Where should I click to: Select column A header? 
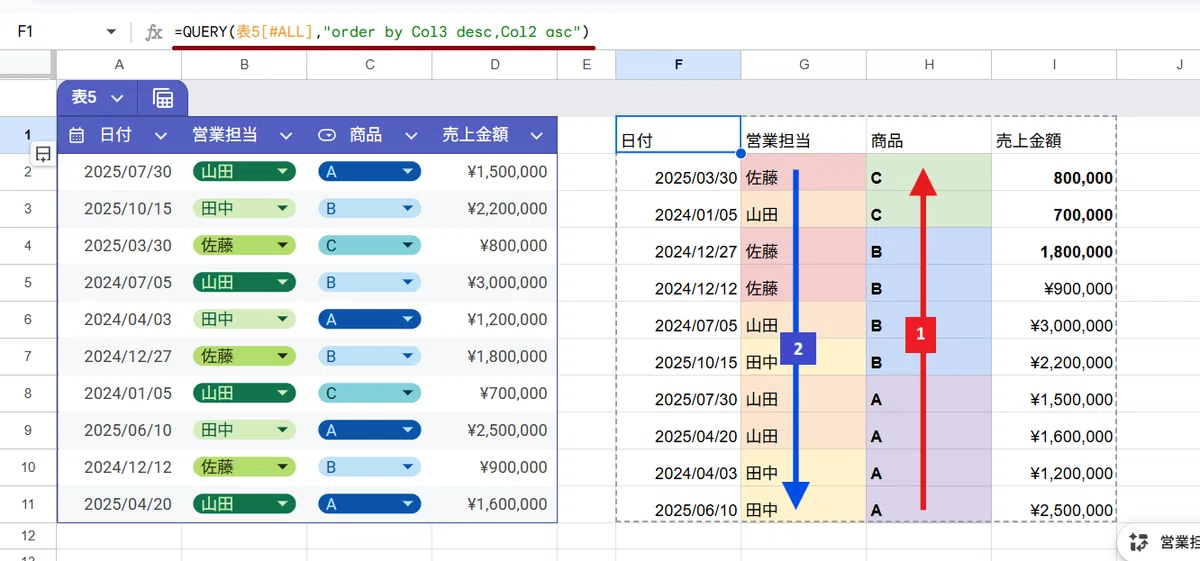click(119, 65)
